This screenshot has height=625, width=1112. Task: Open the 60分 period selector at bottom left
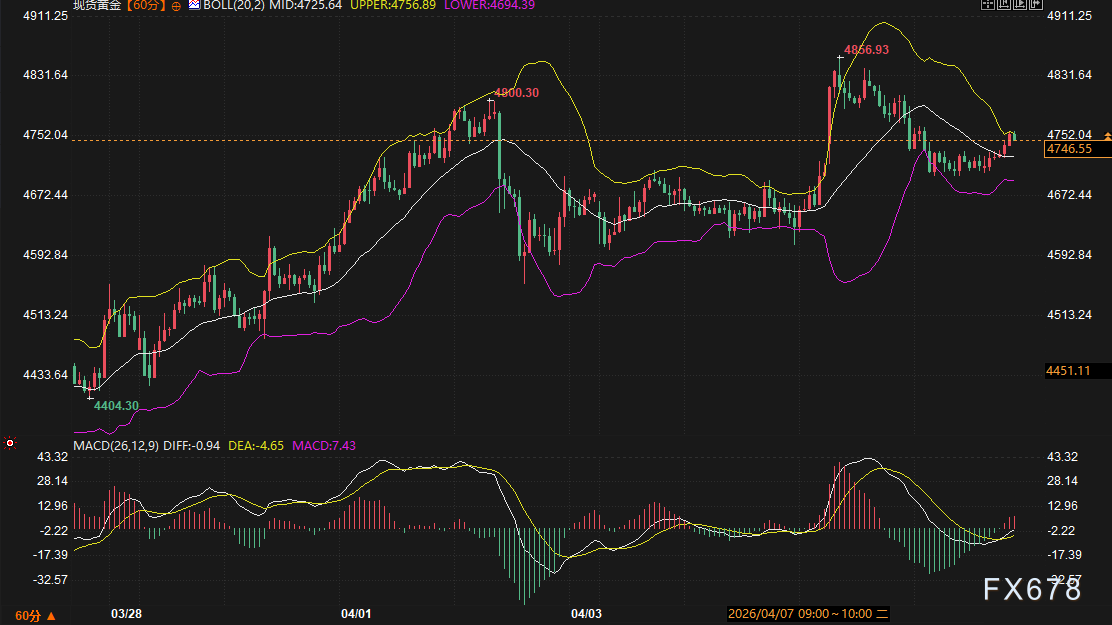[35, 614]
